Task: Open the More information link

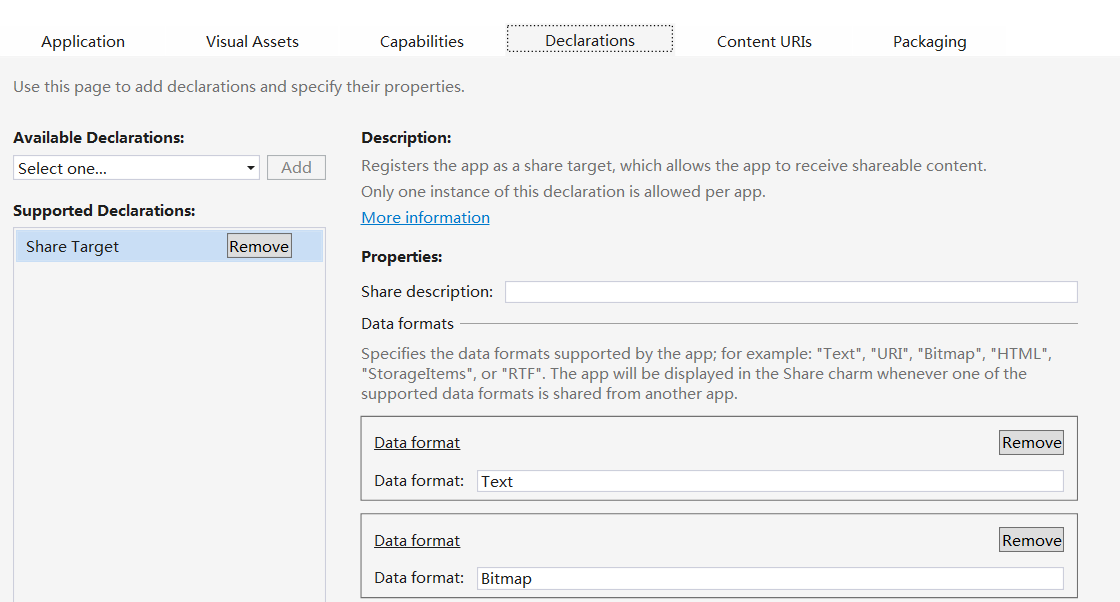Action: pos(425,218)
